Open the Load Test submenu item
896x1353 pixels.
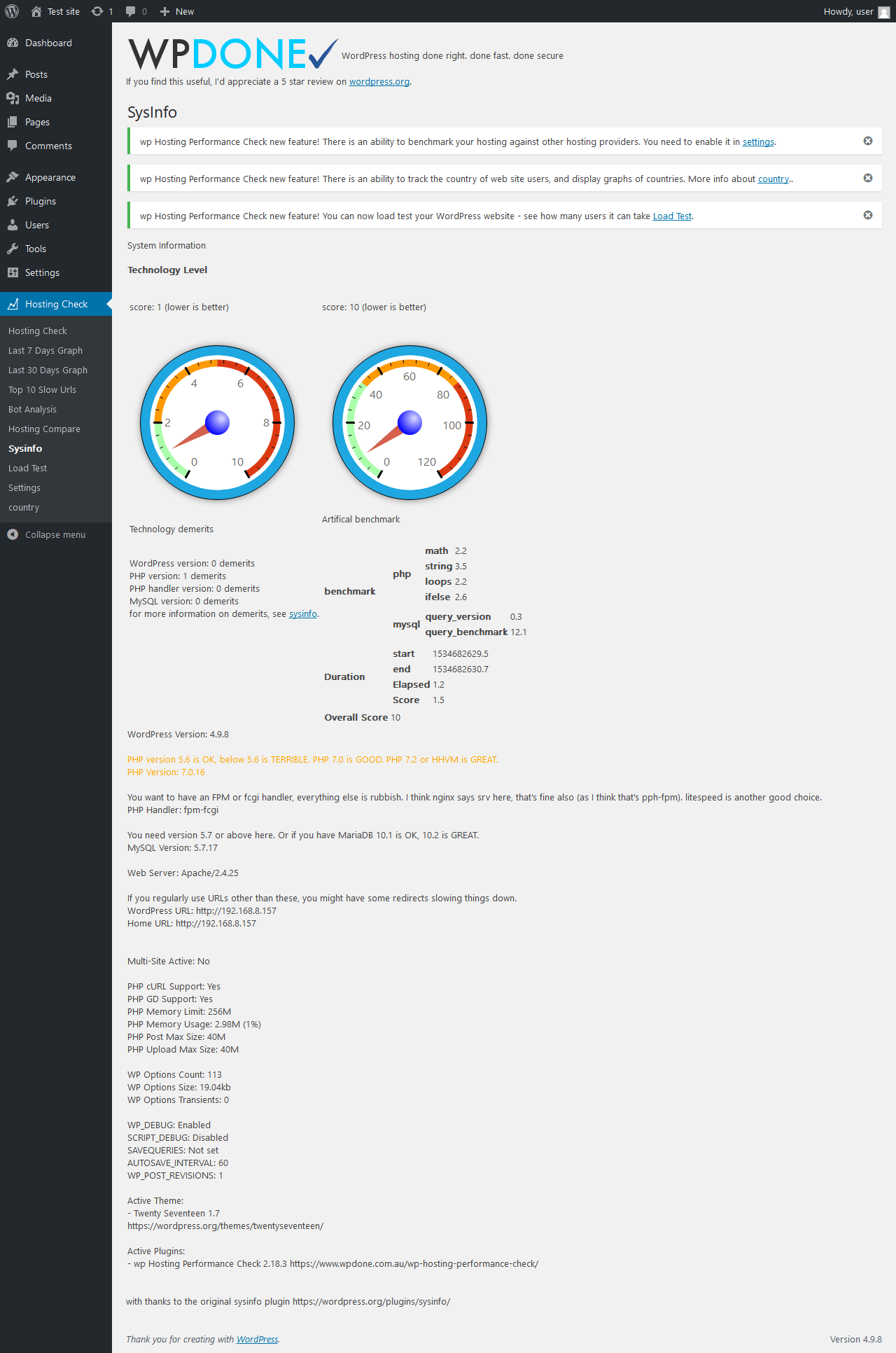pos(28,468)
